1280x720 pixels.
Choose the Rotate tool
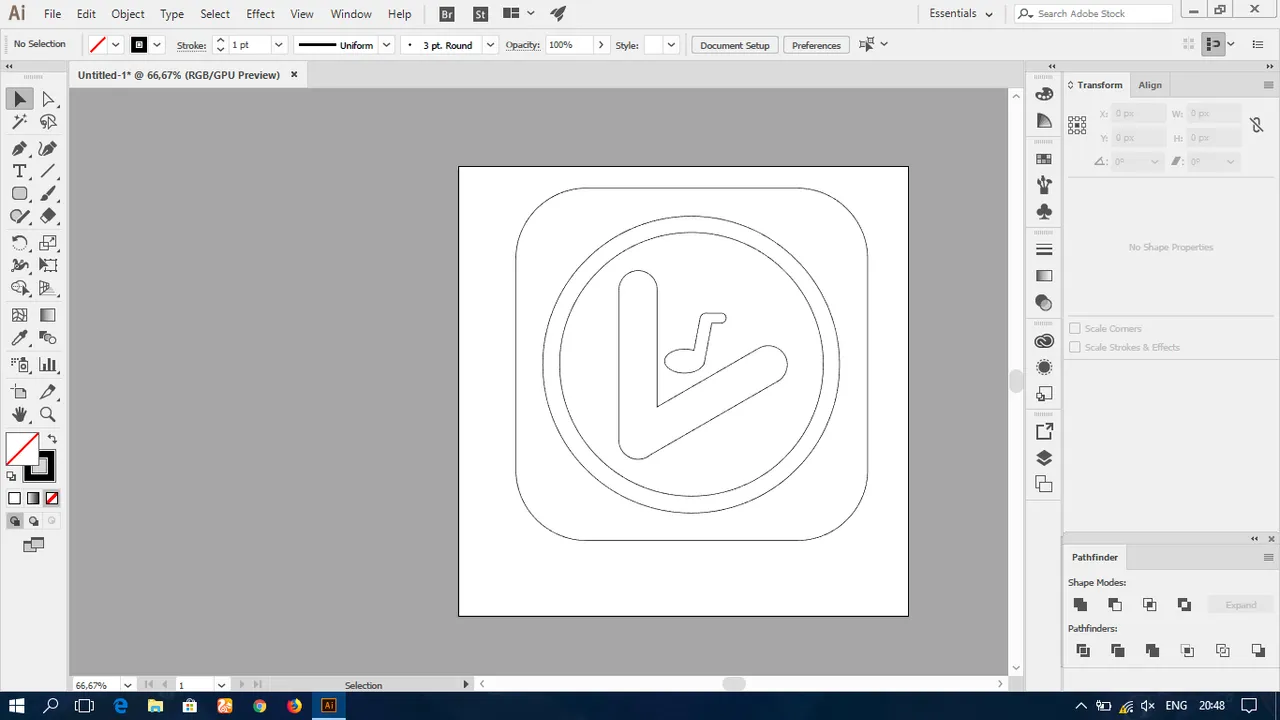(x=20, y=243)
